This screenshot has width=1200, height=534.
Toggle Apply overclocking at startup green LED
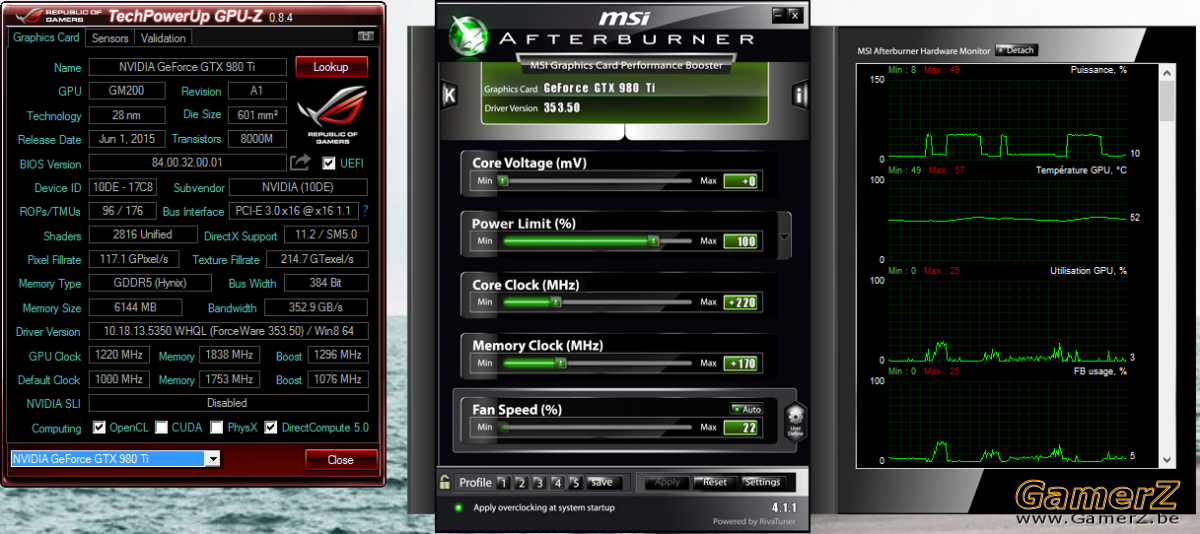click(x=458, y=507)
